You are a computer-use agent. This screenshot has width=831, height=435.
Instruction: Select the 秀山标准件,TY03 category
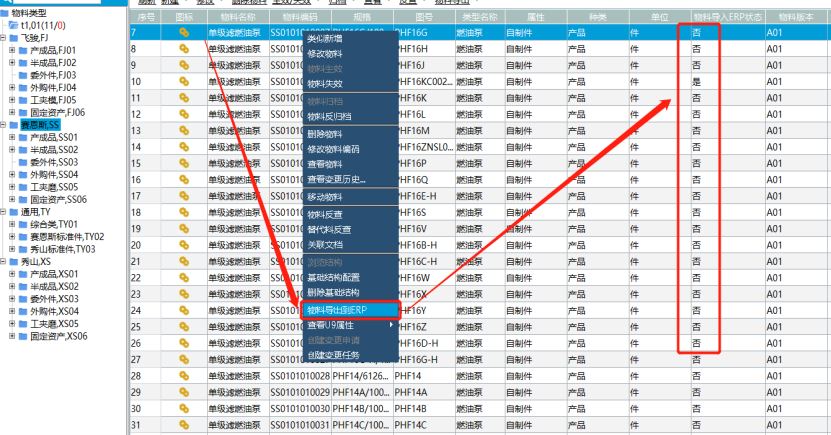coord(62,249)
